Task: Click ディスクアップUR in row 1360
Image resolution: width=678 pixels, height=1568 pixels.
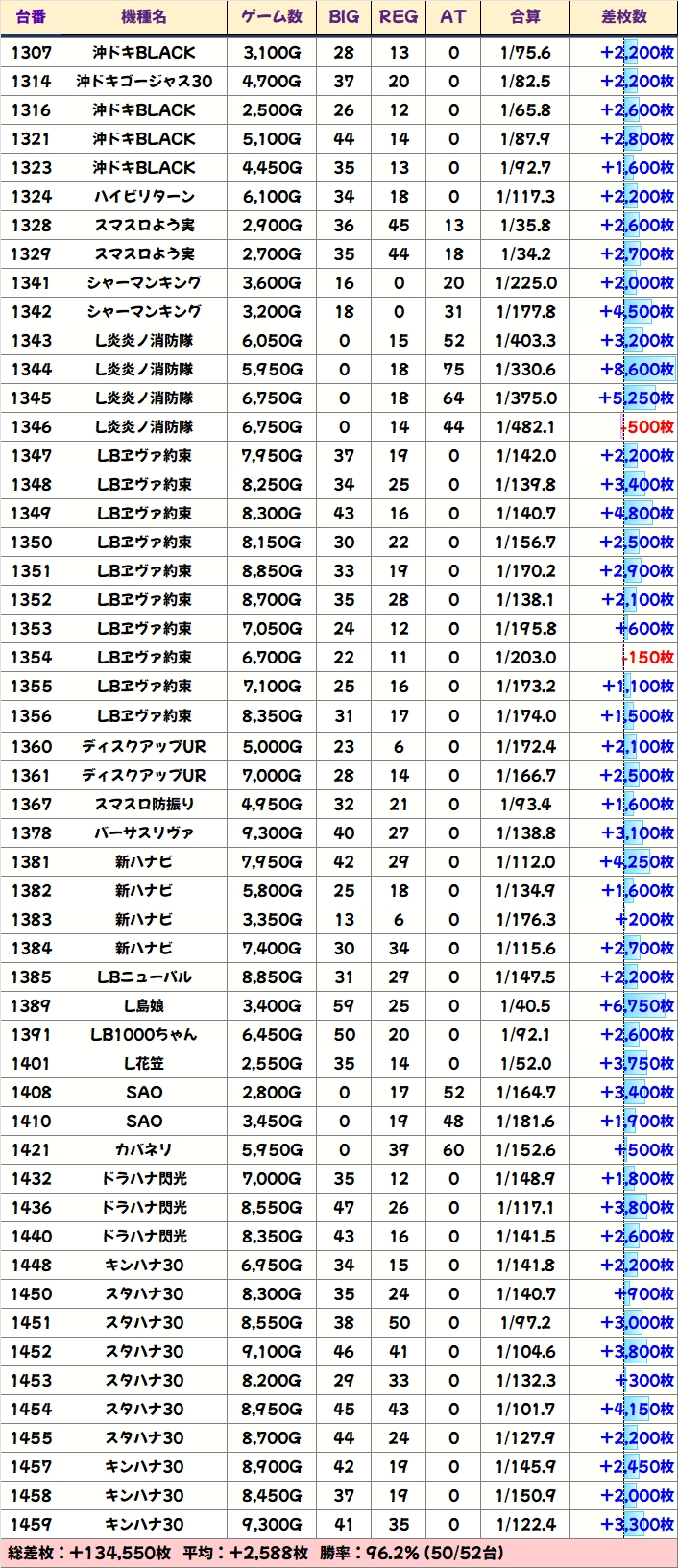Action: [x=144, y=746]
